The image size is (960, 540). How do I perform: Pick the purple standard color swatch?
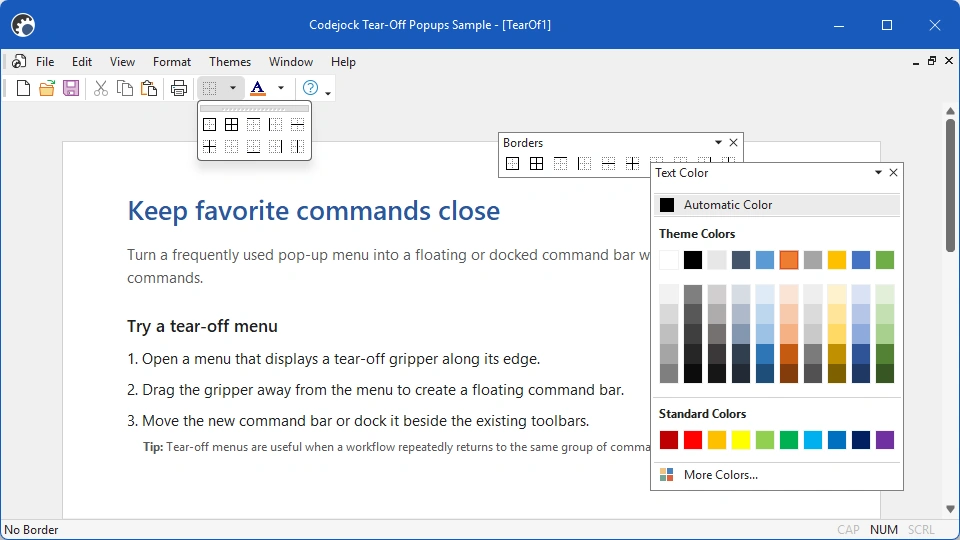point(885,440)
